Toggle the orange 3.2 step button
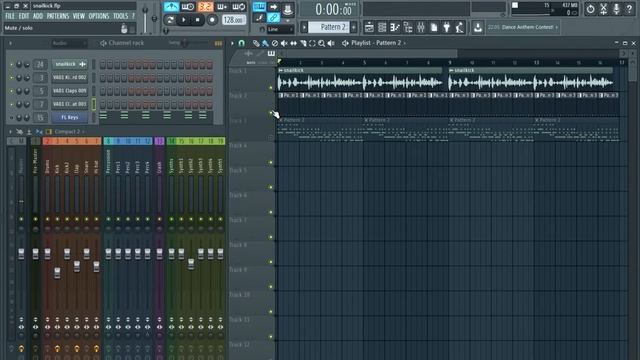Viewport: 640px width, 360px height. [205, 7]
